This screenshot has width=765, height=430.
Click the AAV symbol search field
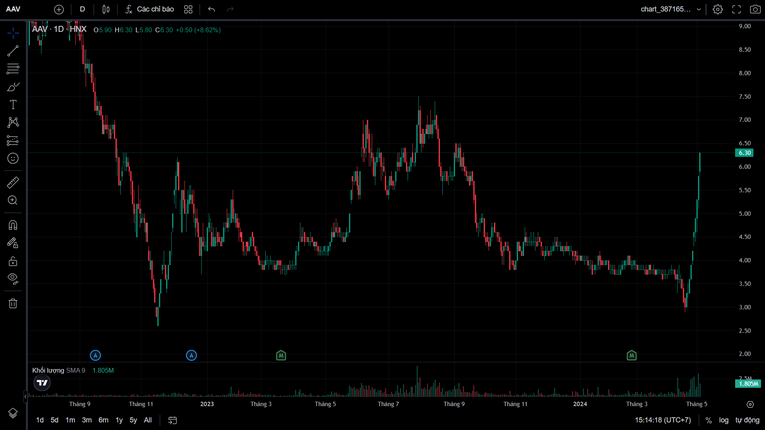(x=20, y=9)
